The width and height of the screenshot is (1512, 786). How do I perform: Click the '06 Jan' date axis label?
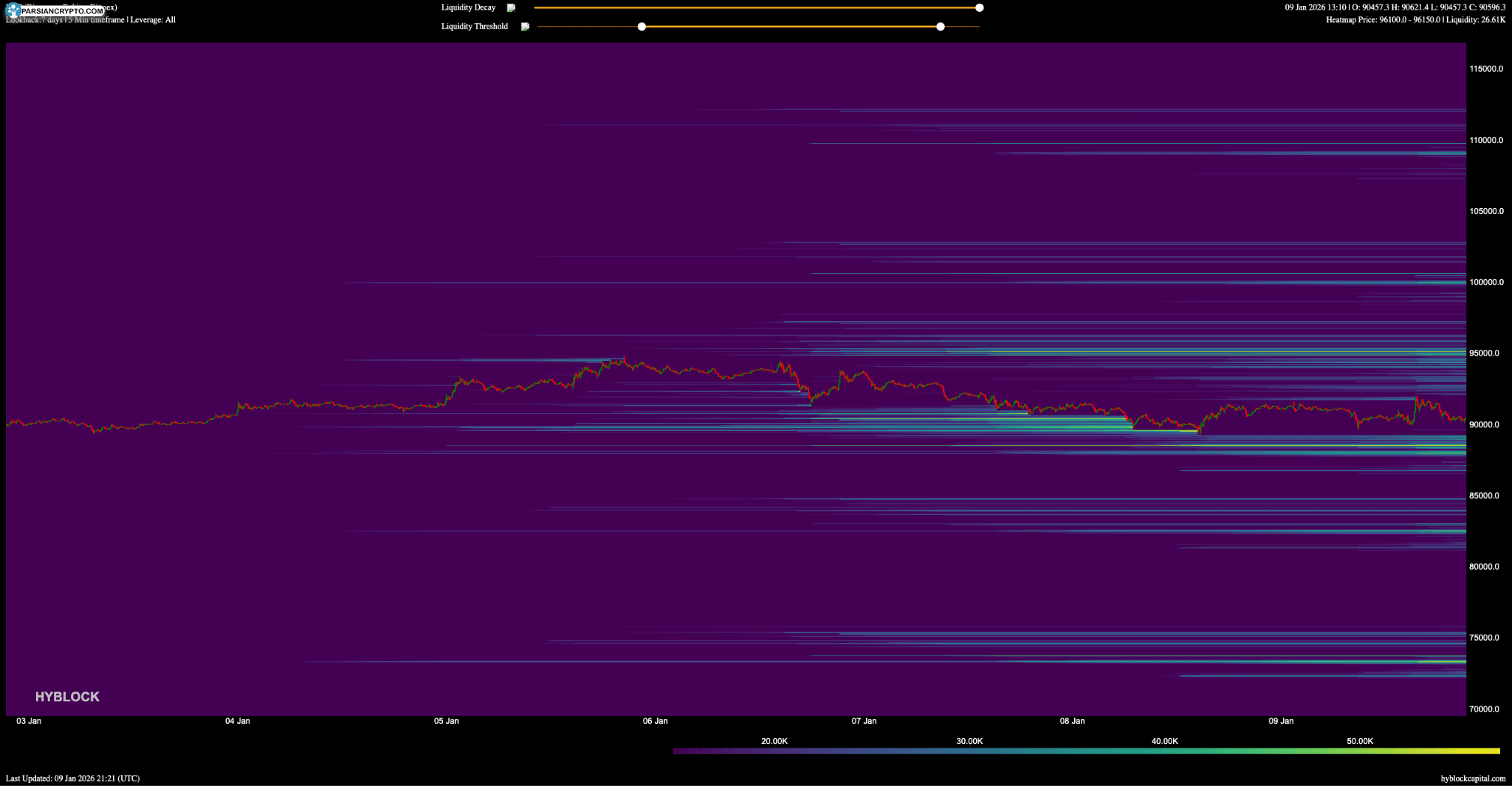(656, 721)
